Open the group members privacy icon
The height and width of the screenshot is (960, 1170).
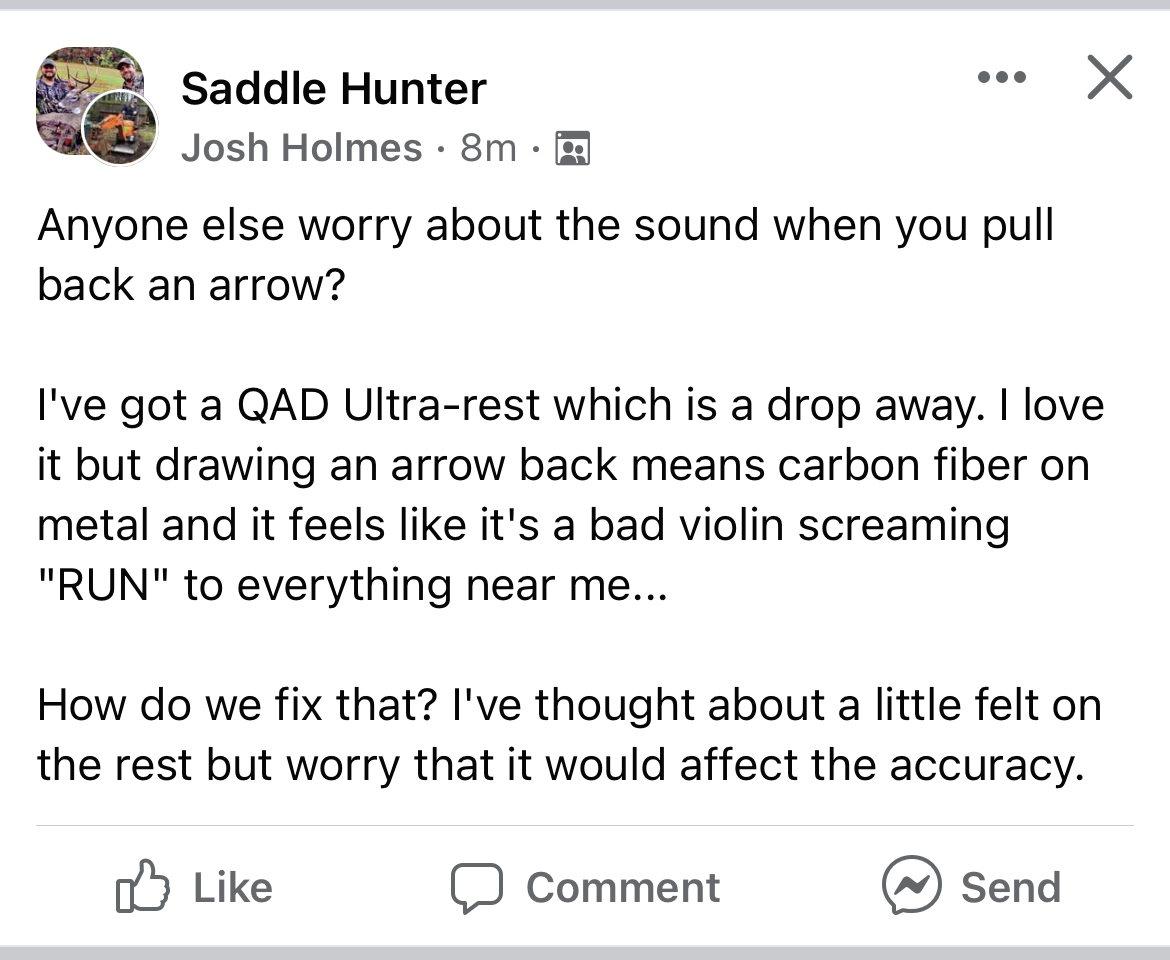click(x=572, y=148)
